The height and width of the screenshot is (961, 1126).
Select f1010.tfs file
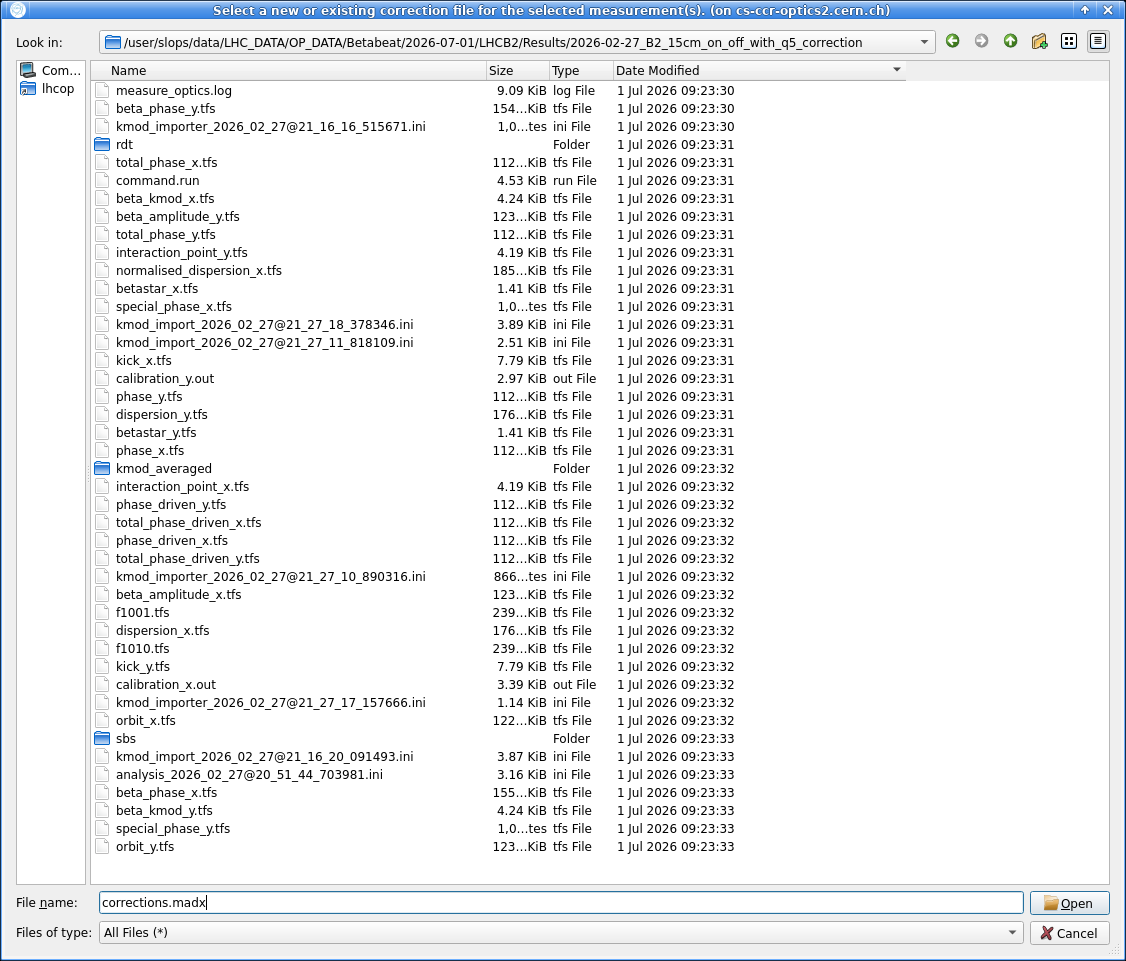[x=142, y=649]
